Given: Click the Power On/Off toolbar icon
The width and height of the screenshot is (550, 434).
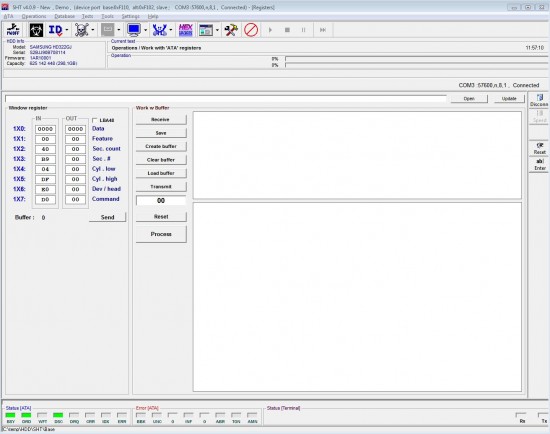Looking at the screenshot, I should 13,30.
